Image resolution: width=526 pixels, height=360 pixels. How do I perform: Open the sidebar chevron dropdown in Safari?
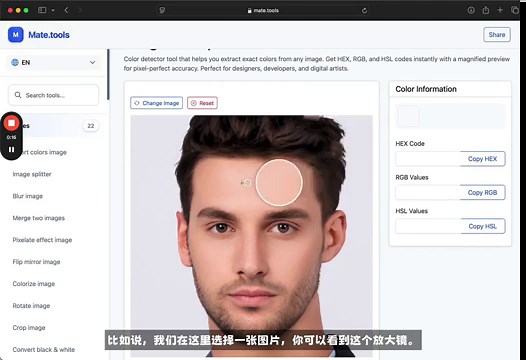tap(53, 10)
